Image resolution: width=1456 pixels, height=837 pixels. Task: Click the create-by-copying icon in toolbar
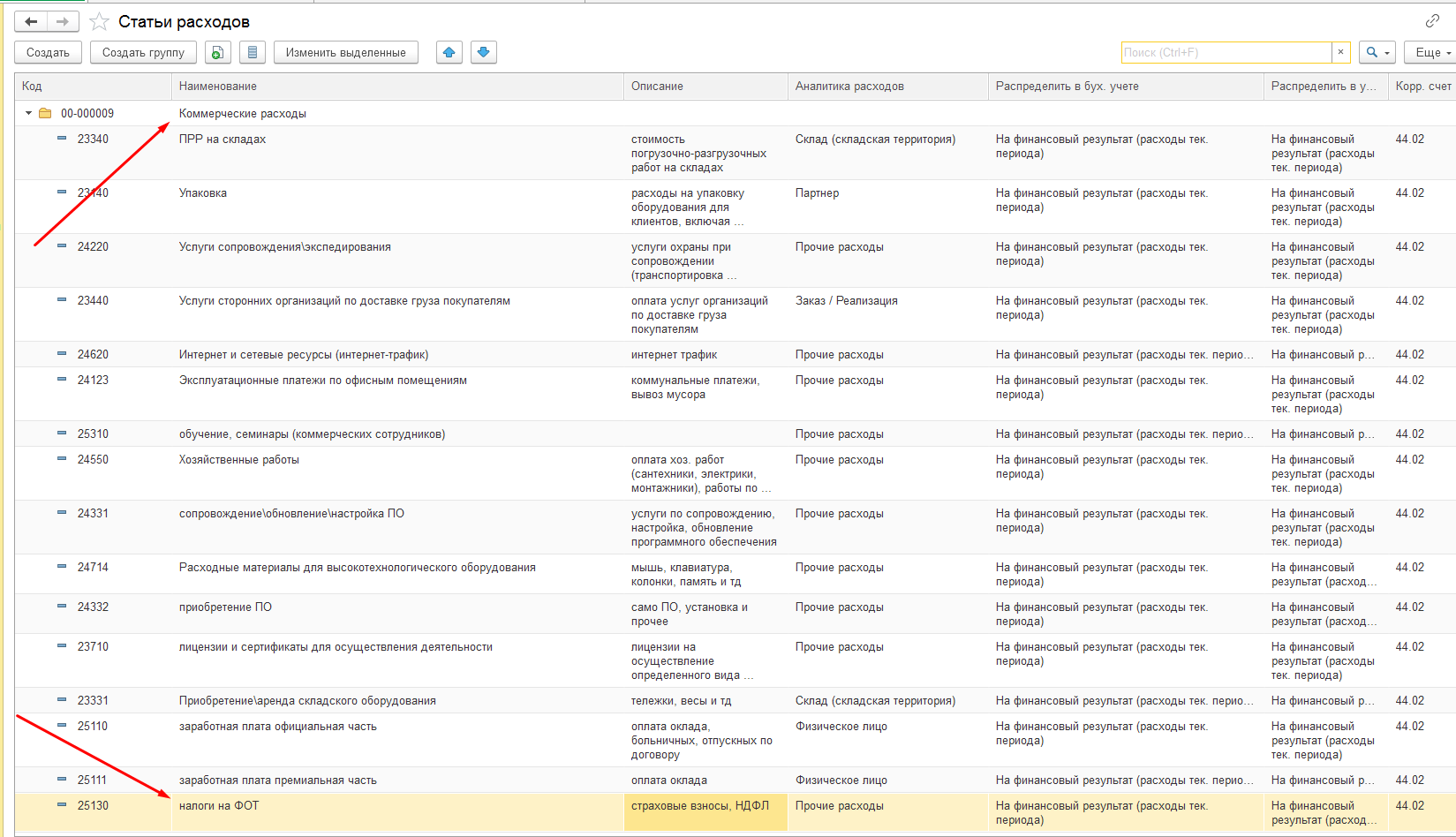point(218,53)
